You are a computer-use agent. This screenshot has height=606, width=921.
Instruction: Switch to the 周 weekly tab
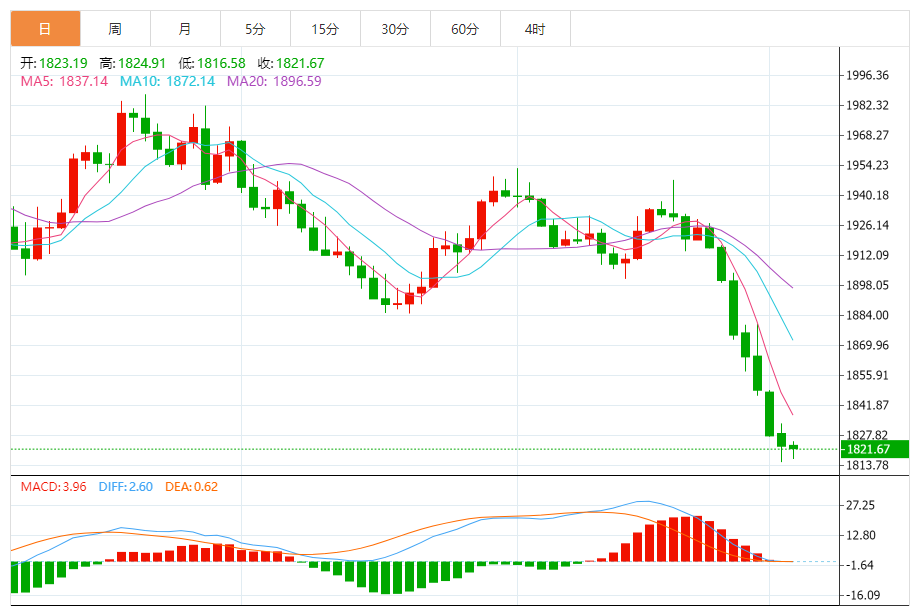(115, 29)
